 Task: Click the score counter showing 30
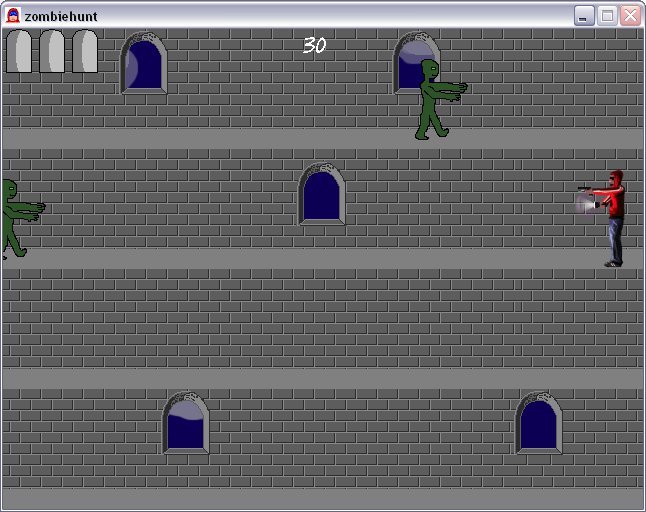(x=314, y=45)
